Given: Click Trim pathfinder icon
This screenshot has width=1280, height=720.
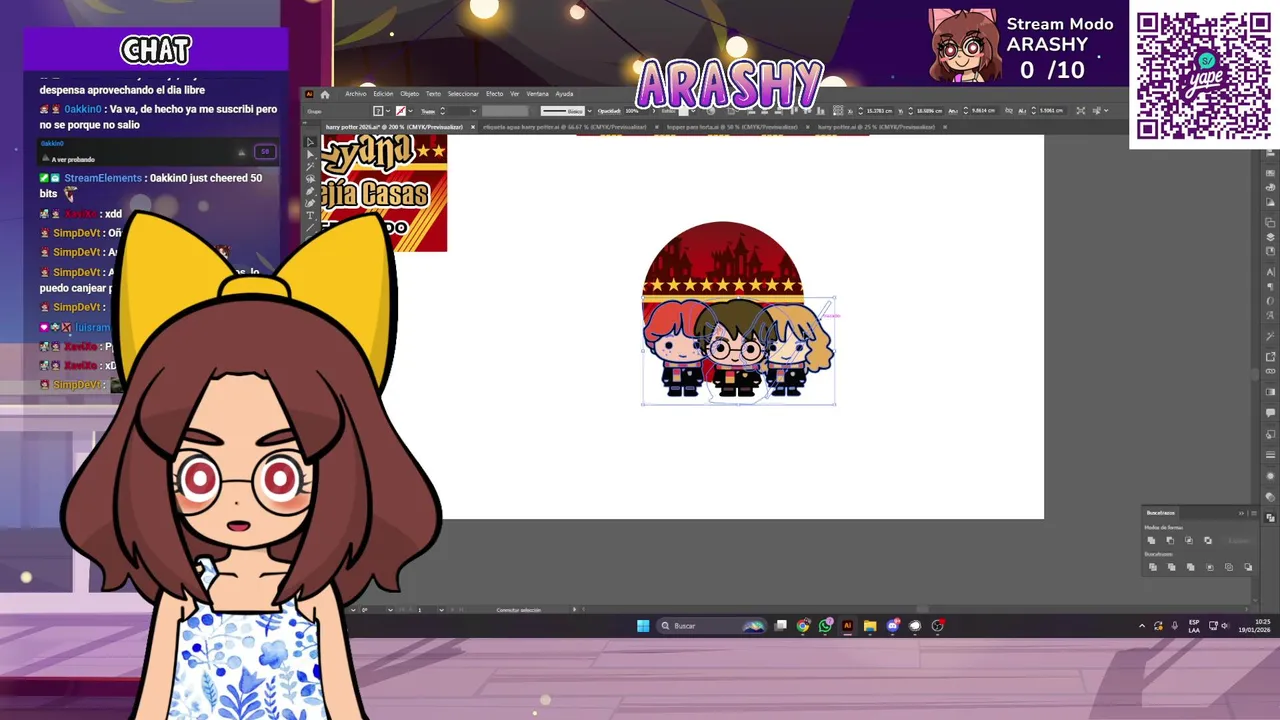Looking at the screenshot, I should (x=1172, y=567).
